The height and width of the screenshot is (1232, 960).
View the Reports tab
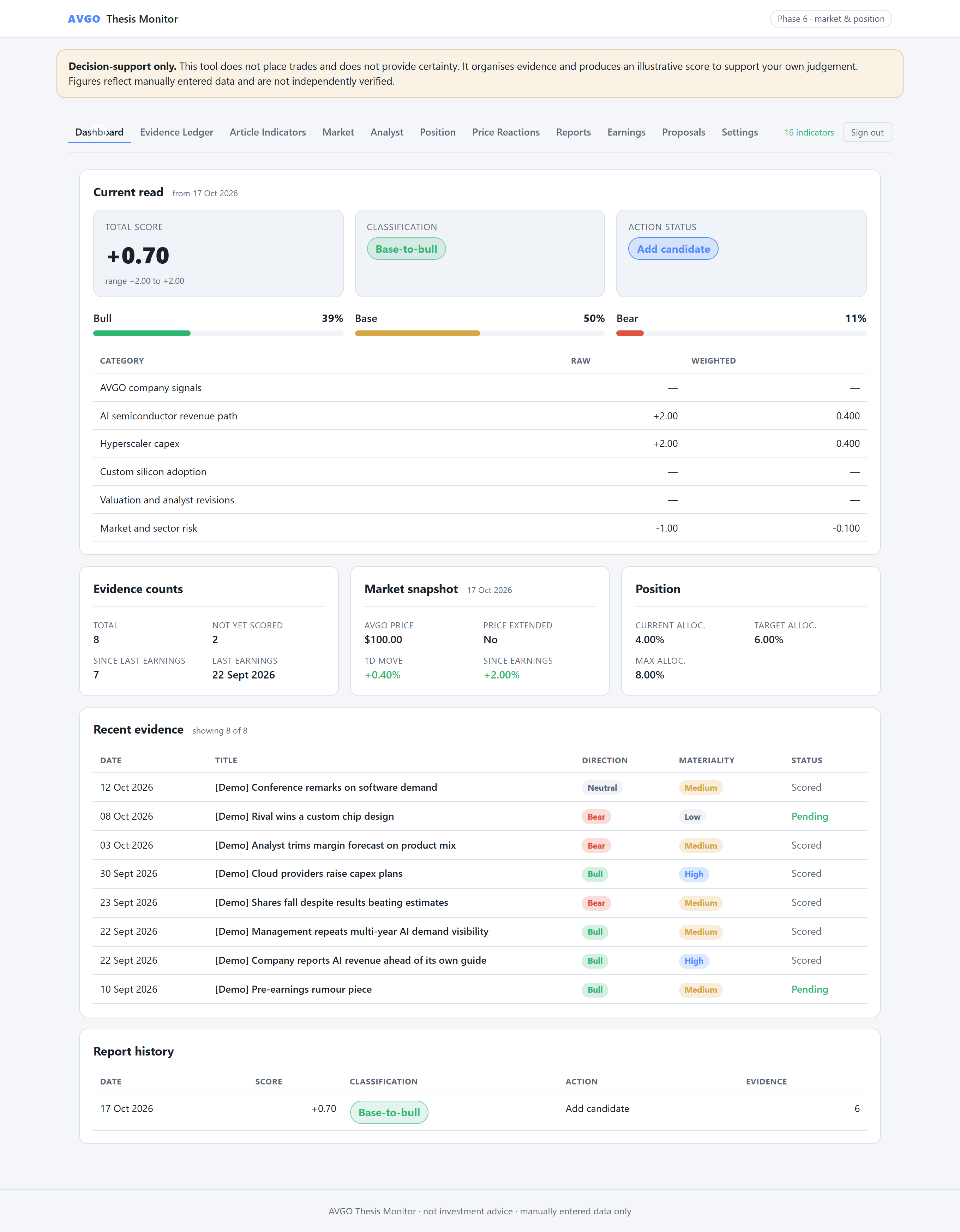pyautogui.click(x=574, y=132)
